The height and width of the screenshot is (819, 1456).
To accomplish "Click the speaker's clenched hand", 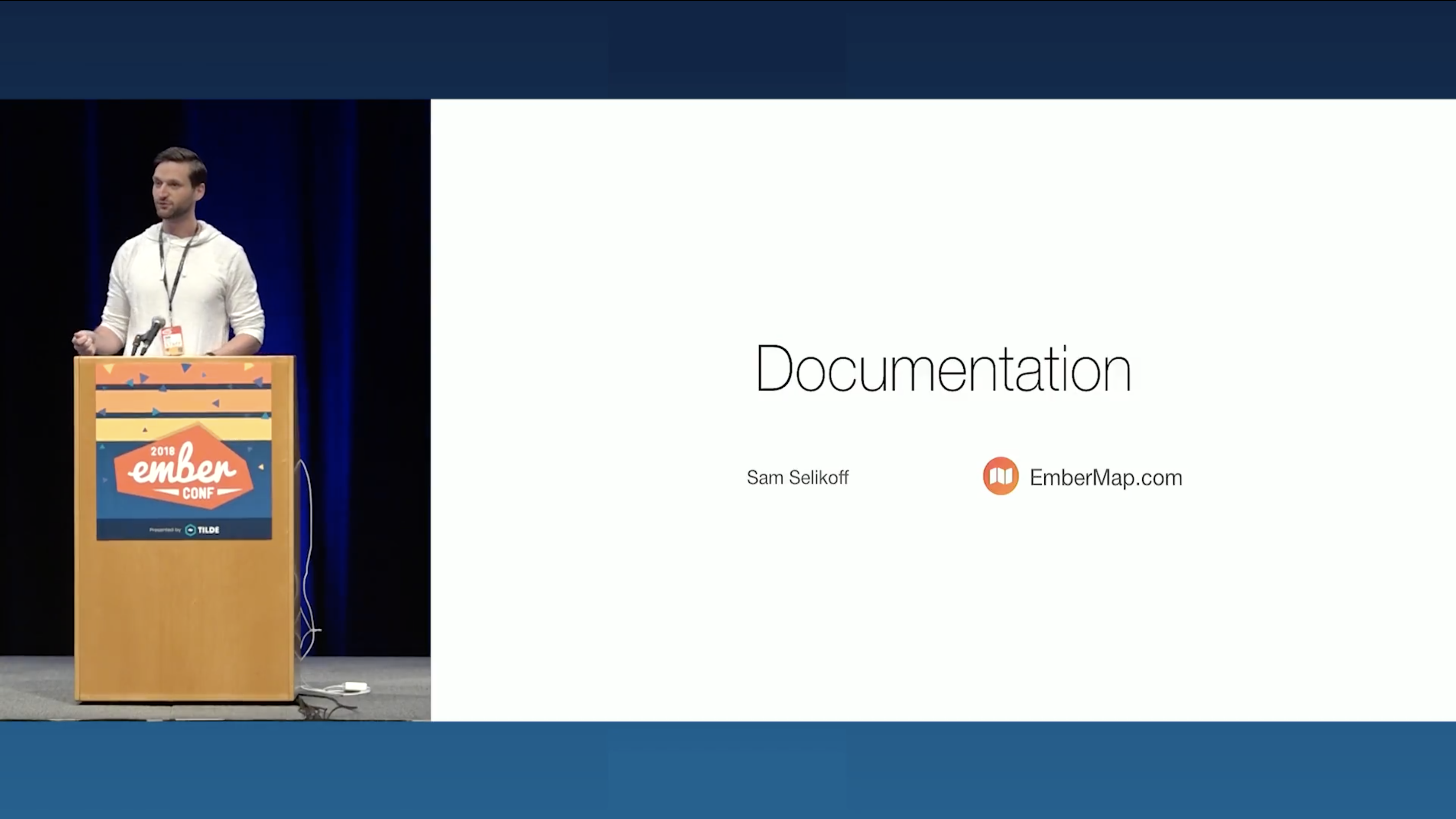I will pos(84,341).
